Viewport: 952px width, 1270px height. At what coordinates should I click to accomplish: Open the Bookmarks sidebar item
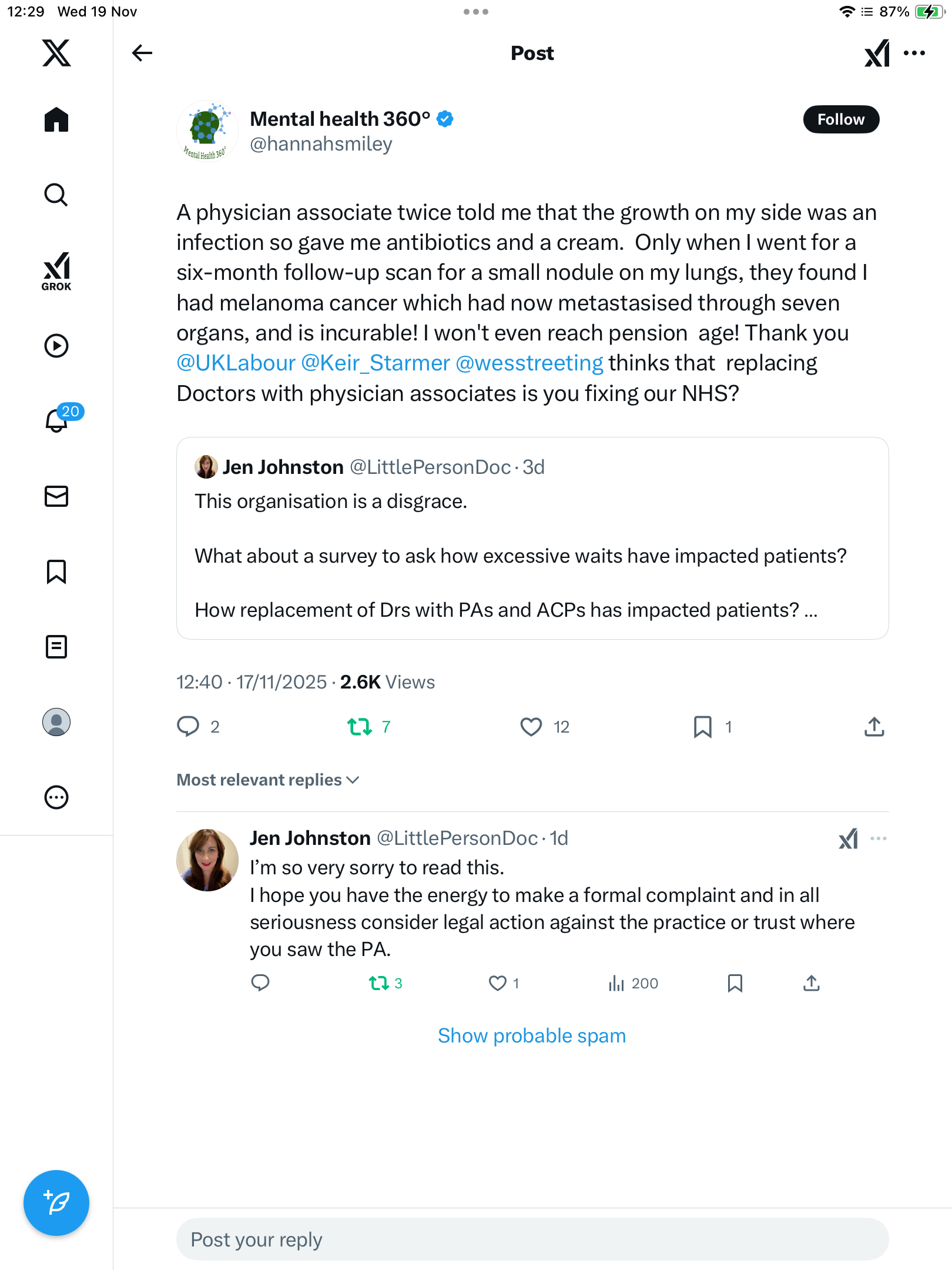click(x=56, y=571)
